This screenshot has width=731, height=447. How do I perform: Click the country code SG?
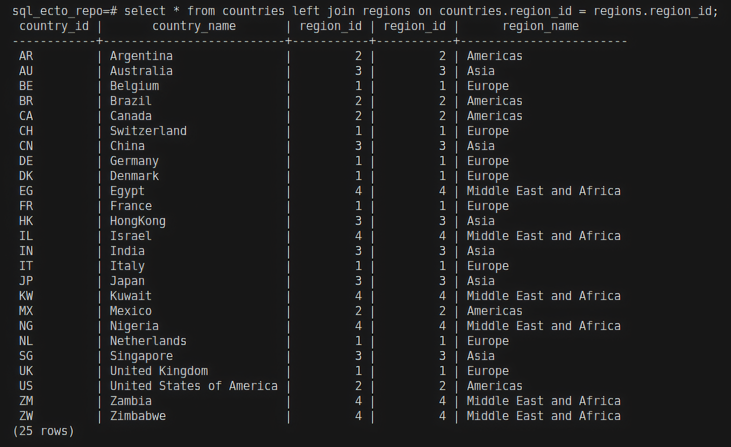click(26, 356)
